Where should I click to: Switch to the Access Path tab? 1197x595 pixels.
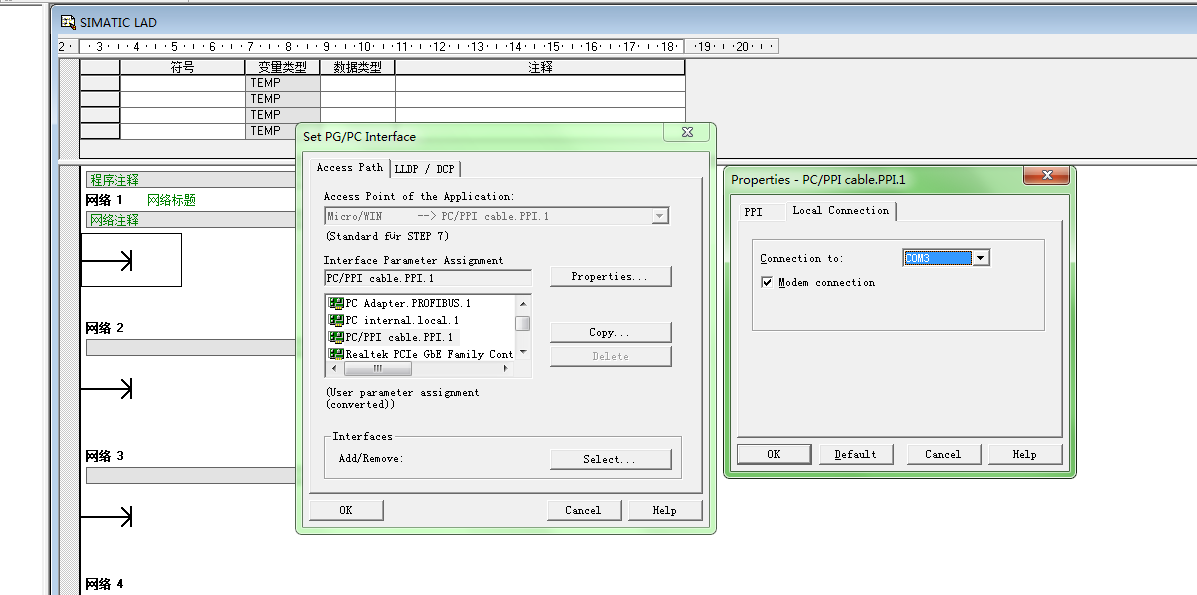point(350,167)
